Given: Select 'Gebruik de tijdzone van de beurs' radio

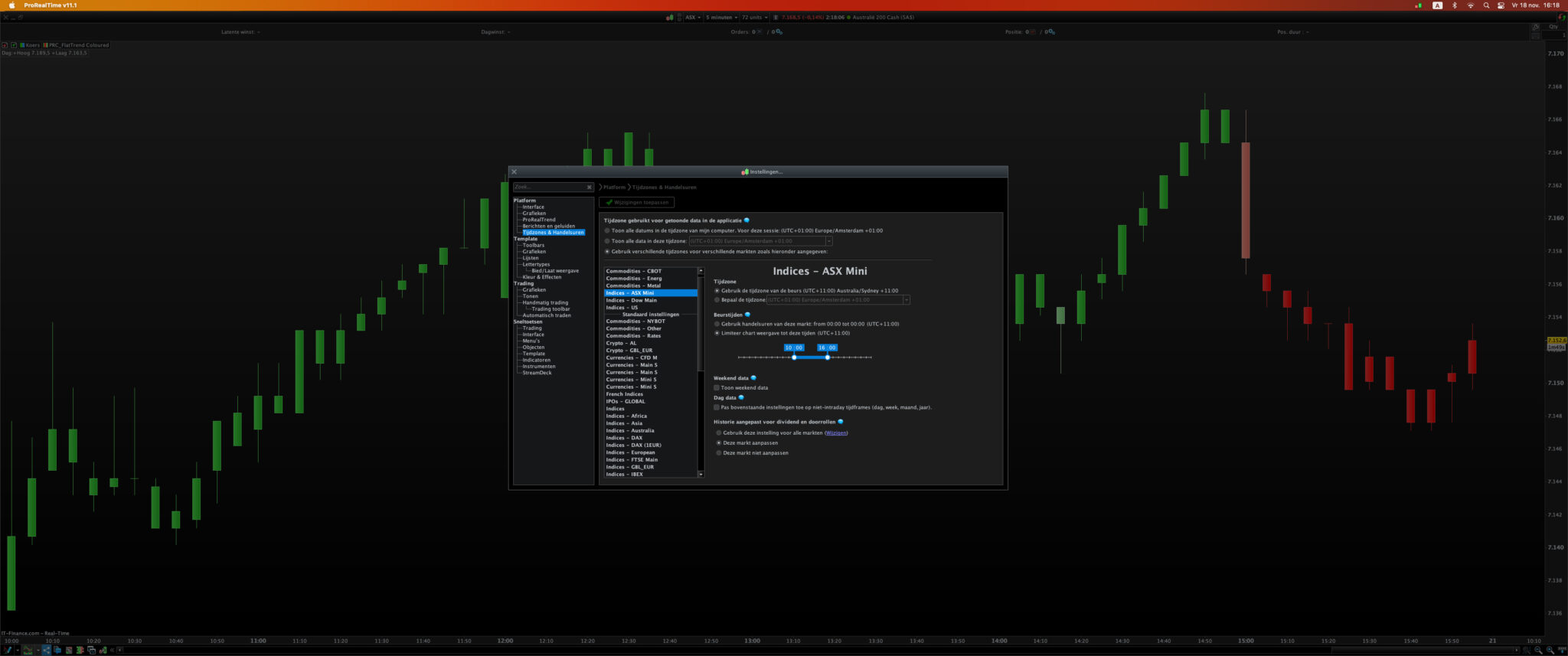Looking at the screenshot, I should point(717,291).
